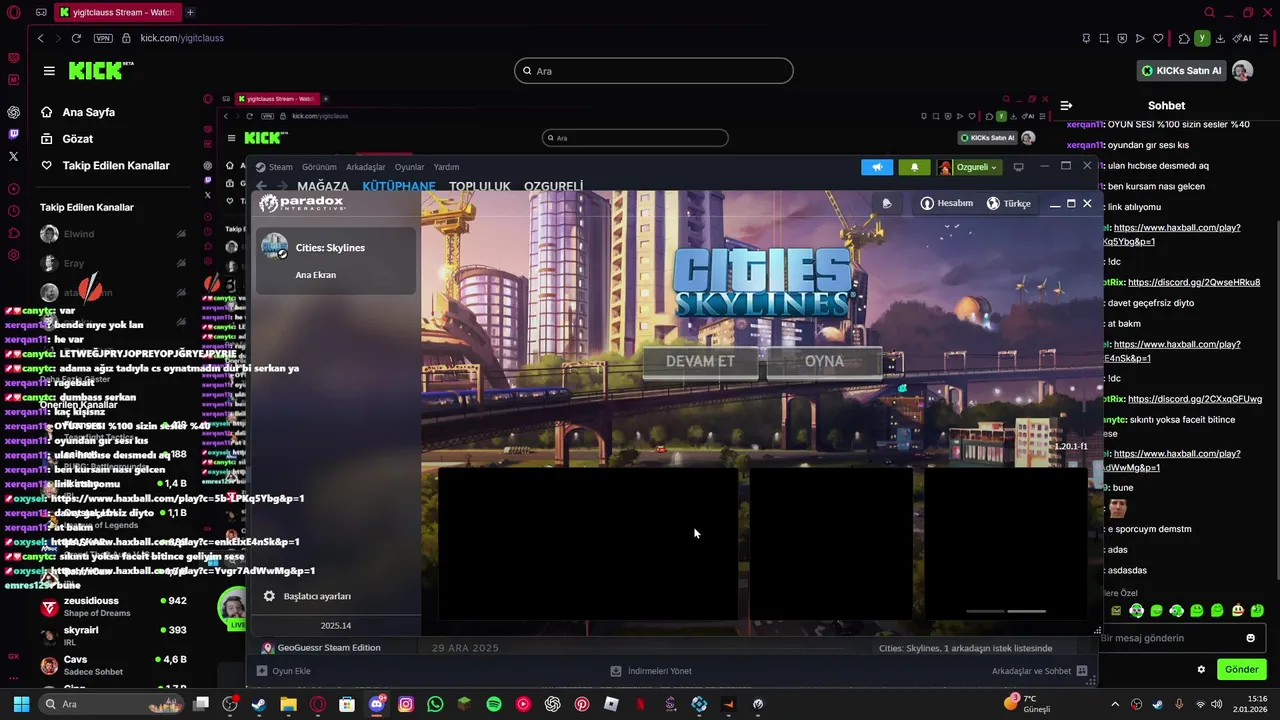This screenshot has height=720, width=1280.
Task: Open Hesabım in Paradox launcher
Action: 946,203
